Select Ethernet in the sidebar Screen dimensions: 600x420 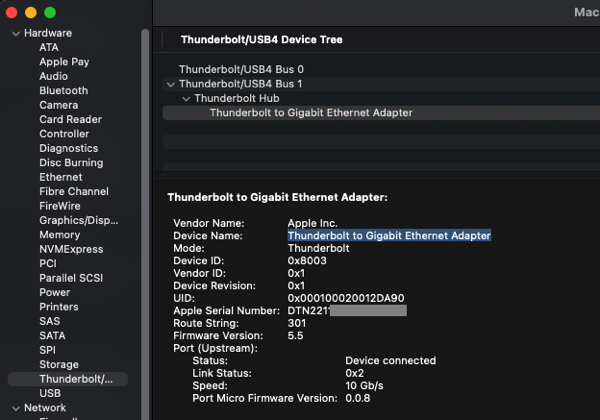[x=60, y=177]
